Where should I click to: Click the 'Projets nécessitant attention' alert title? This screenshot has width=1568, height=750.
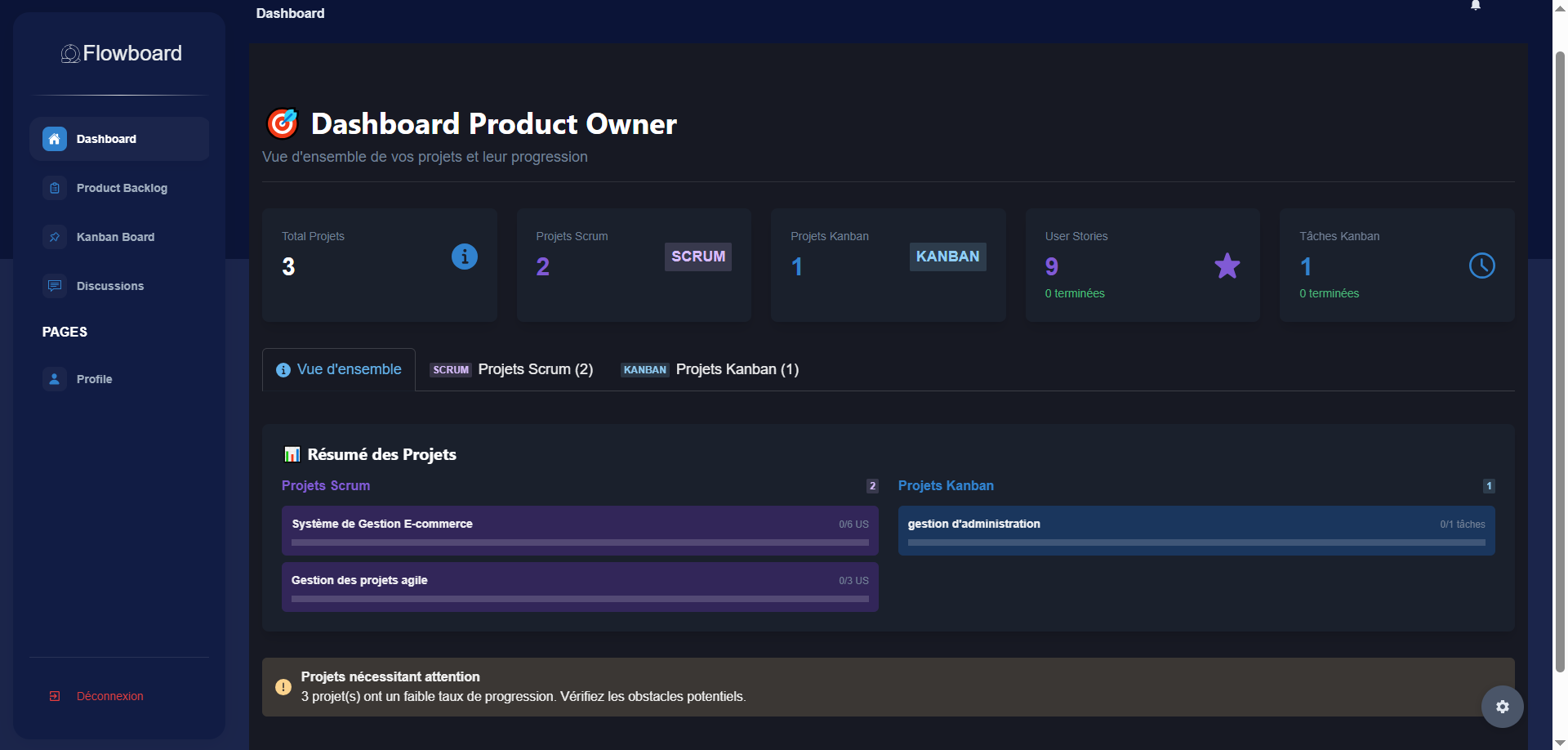[x=390, y=676]
